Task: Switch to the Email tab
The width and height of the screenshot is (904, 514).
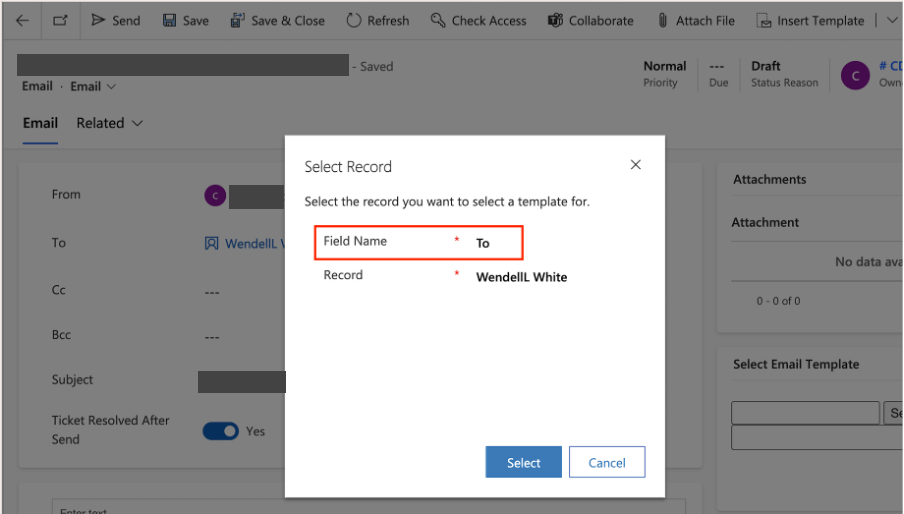Action: coord(40,123)
